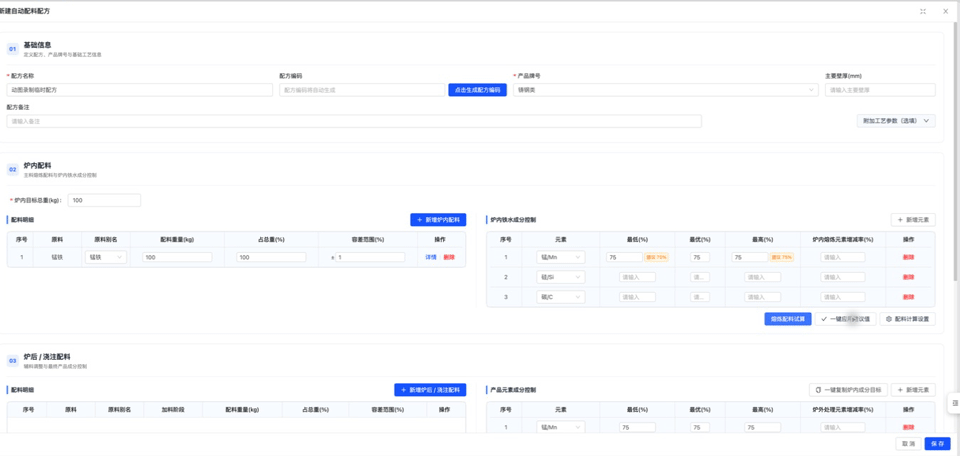
Task: Open 原料别名 dropdown for 锰铁 row
Action: pyautogui.click(x=106, y=258)
